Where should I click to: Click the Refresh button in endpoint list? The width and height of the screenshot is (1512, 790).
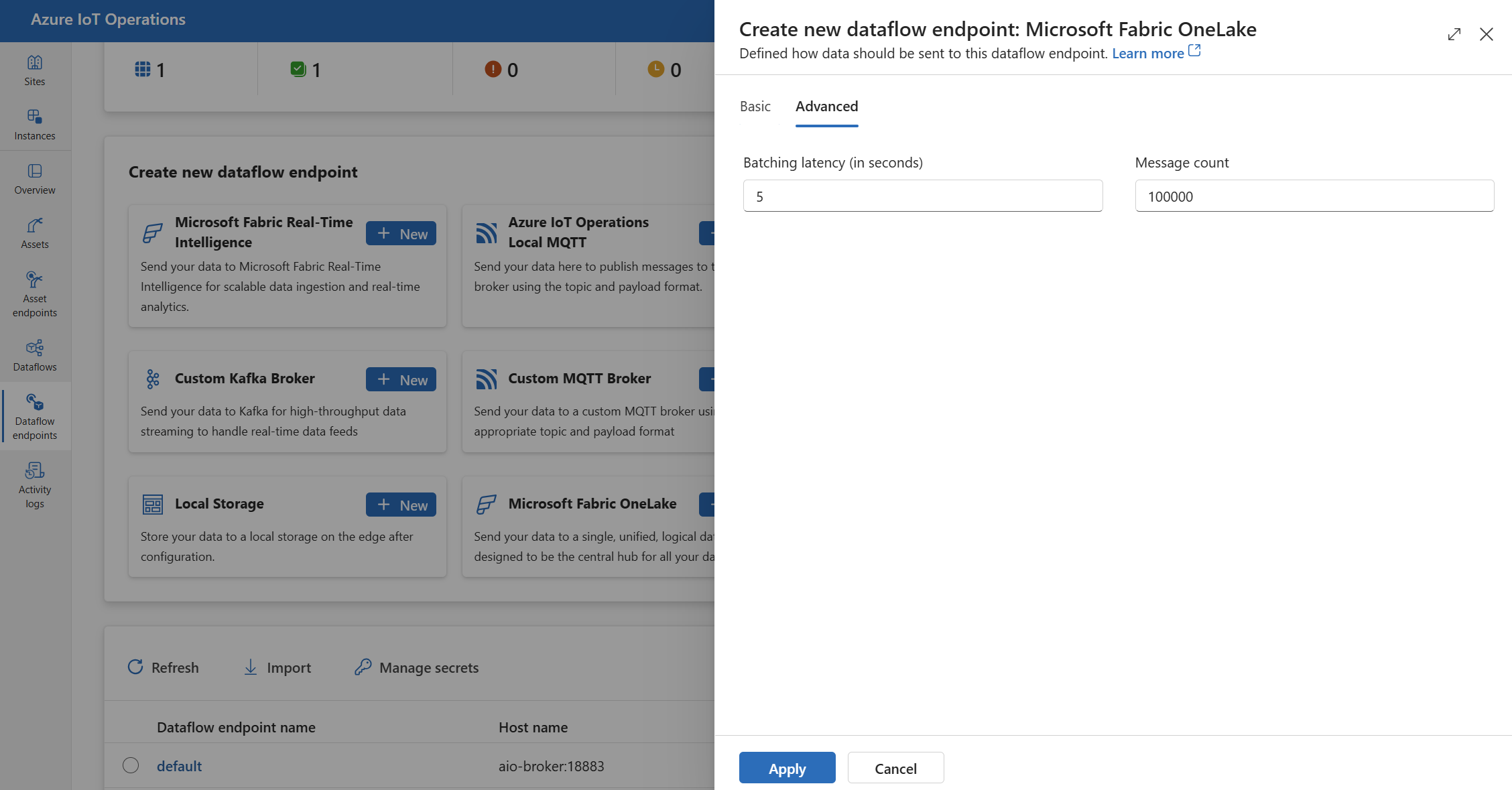click(x=164, y=666)
